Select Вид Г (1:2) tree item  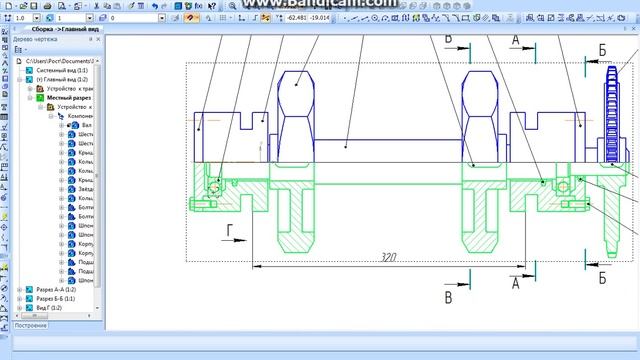49,308
